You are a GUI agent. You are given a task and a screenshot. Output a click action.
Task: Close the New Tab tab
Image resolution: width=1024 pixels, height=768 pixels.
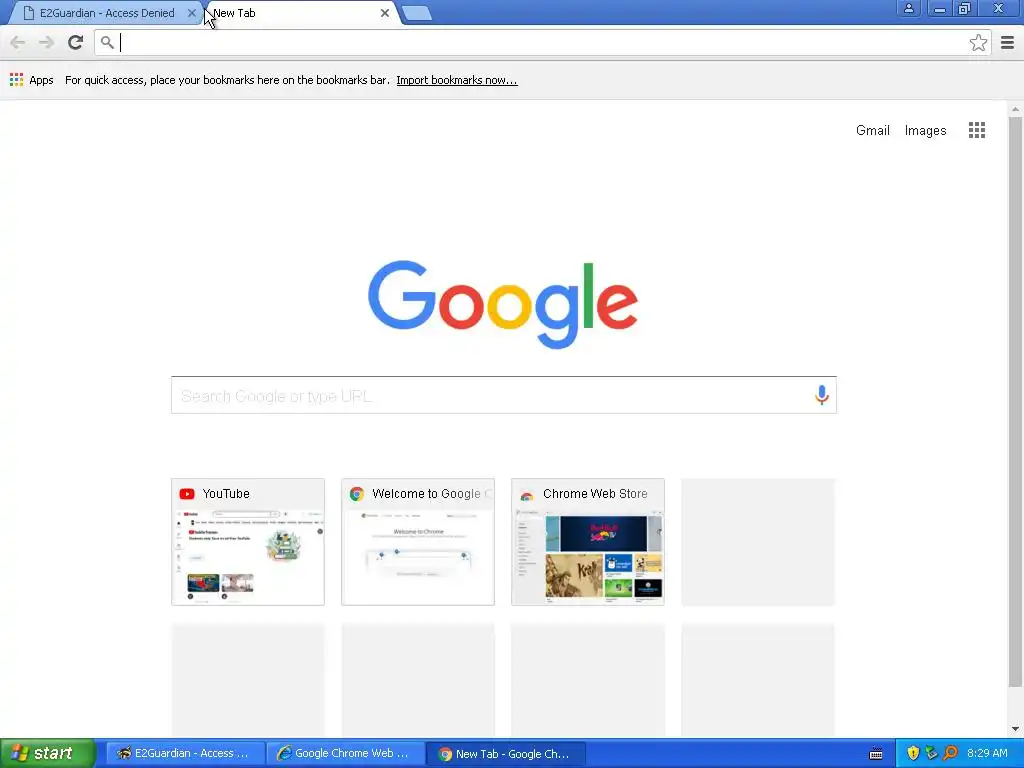pyautogui.click(x=385, y=12)
